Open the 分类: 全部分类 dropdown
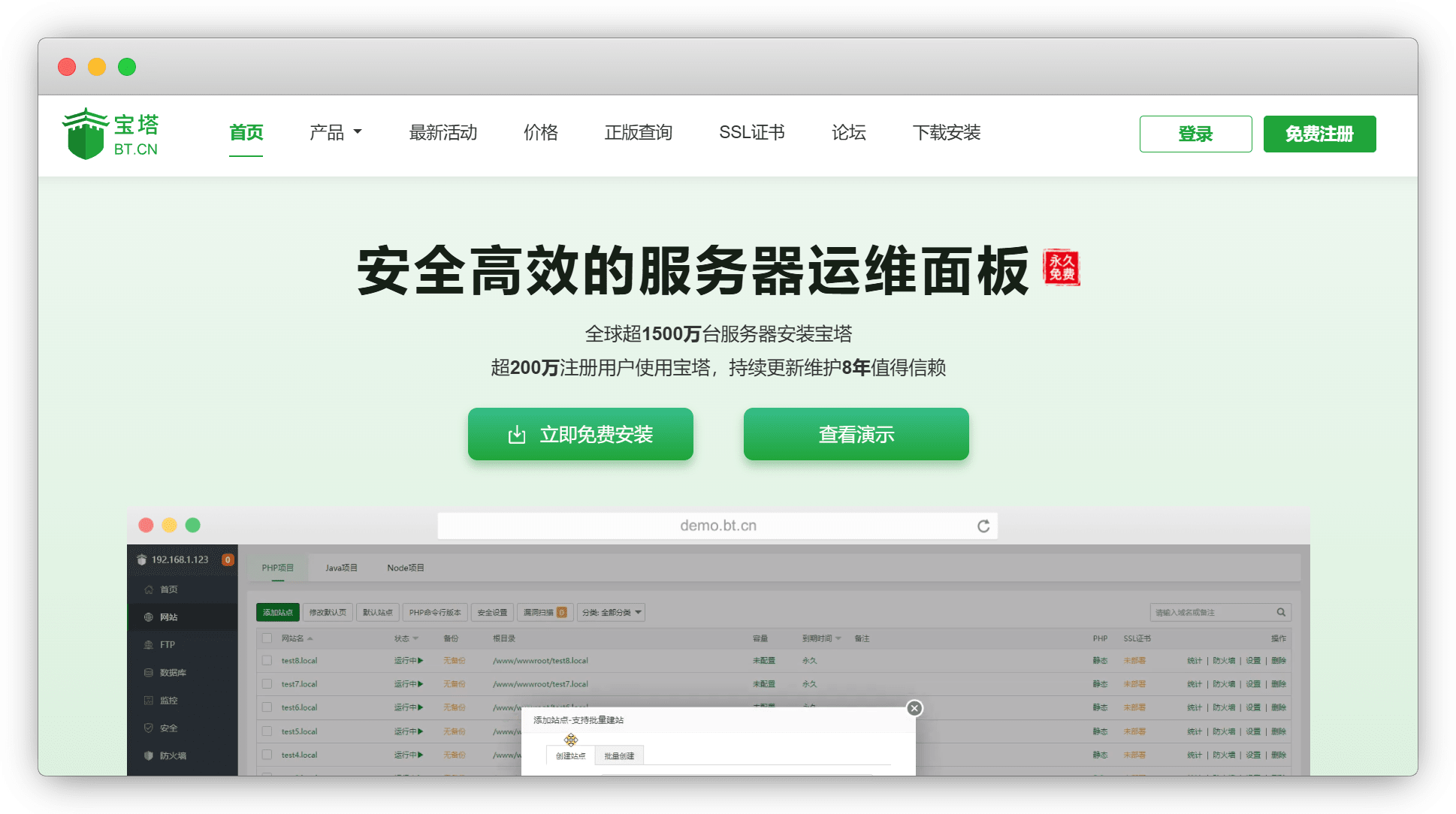Viewport: 1456px width, 814px height. [611, 613]
